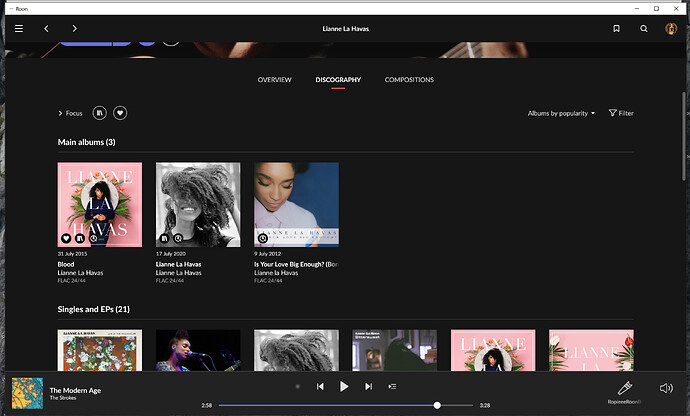This screenshot has width=690, height=416.
Task: Click library badge on Blood cover
Action: (x=80, y=238)
